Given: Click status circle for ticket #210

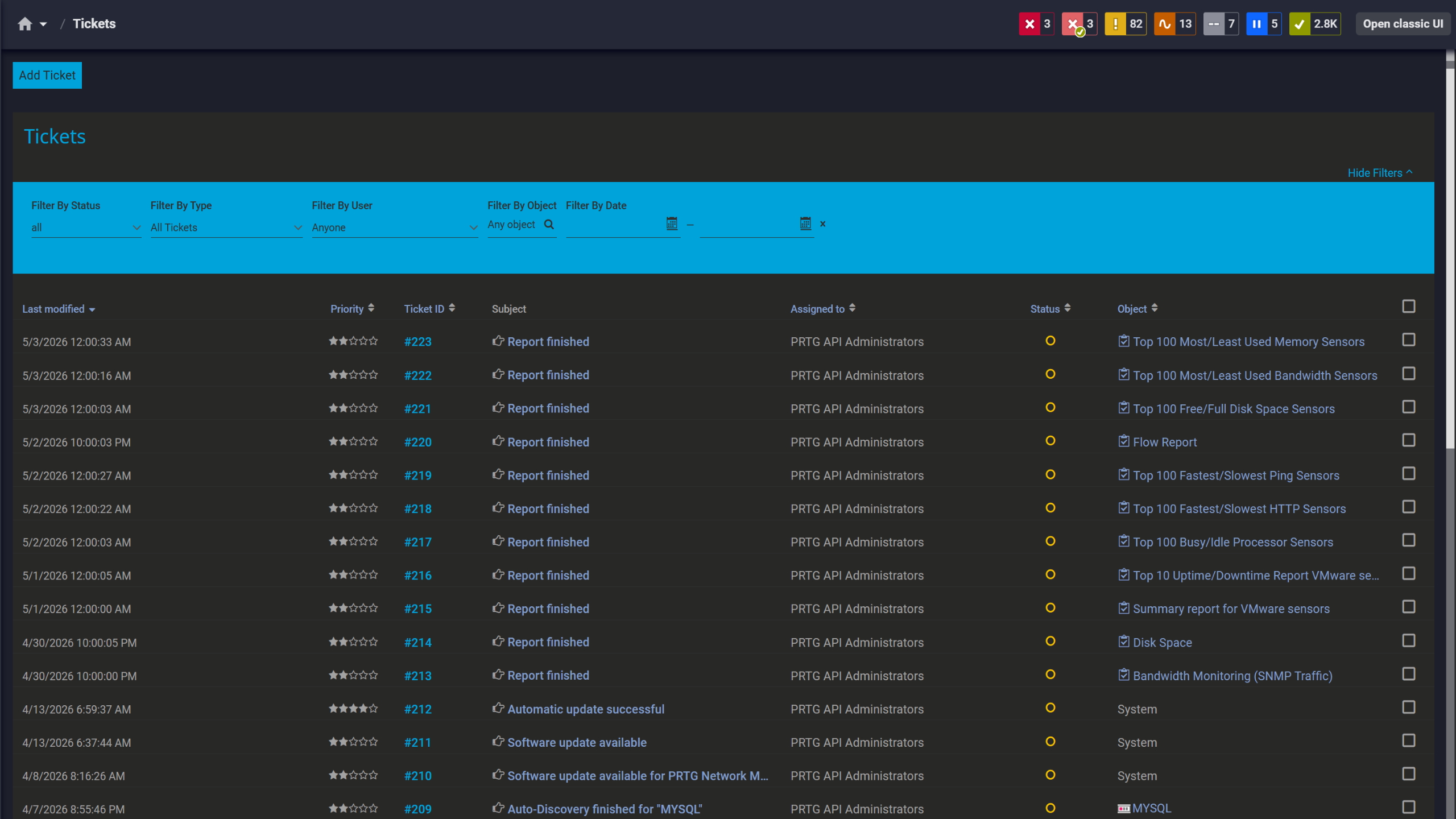Looking at the screenshot, I should (1050, 775).
